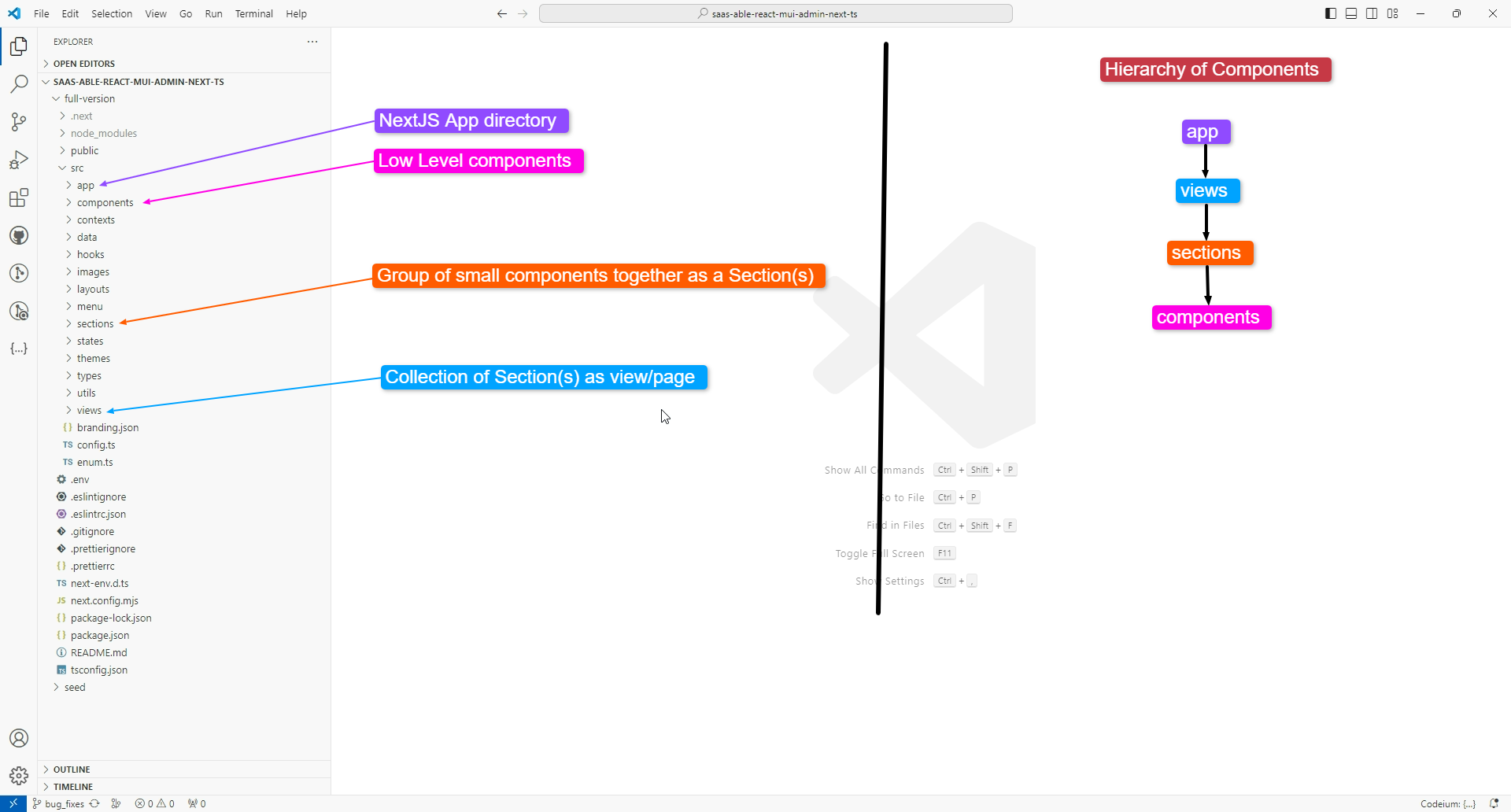Open the Search view in activity bar
The height and width of the screenshot is (812, 1511).
19,84
